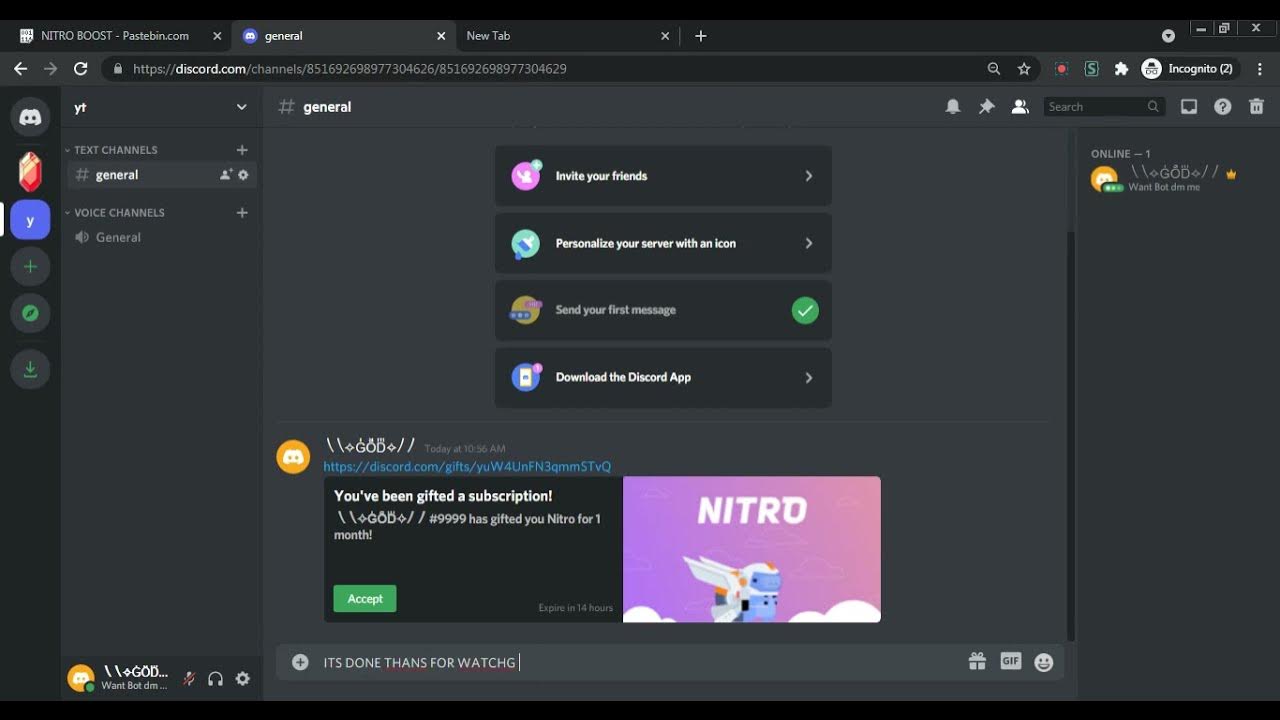Click Send your first message card

point(663,310)
